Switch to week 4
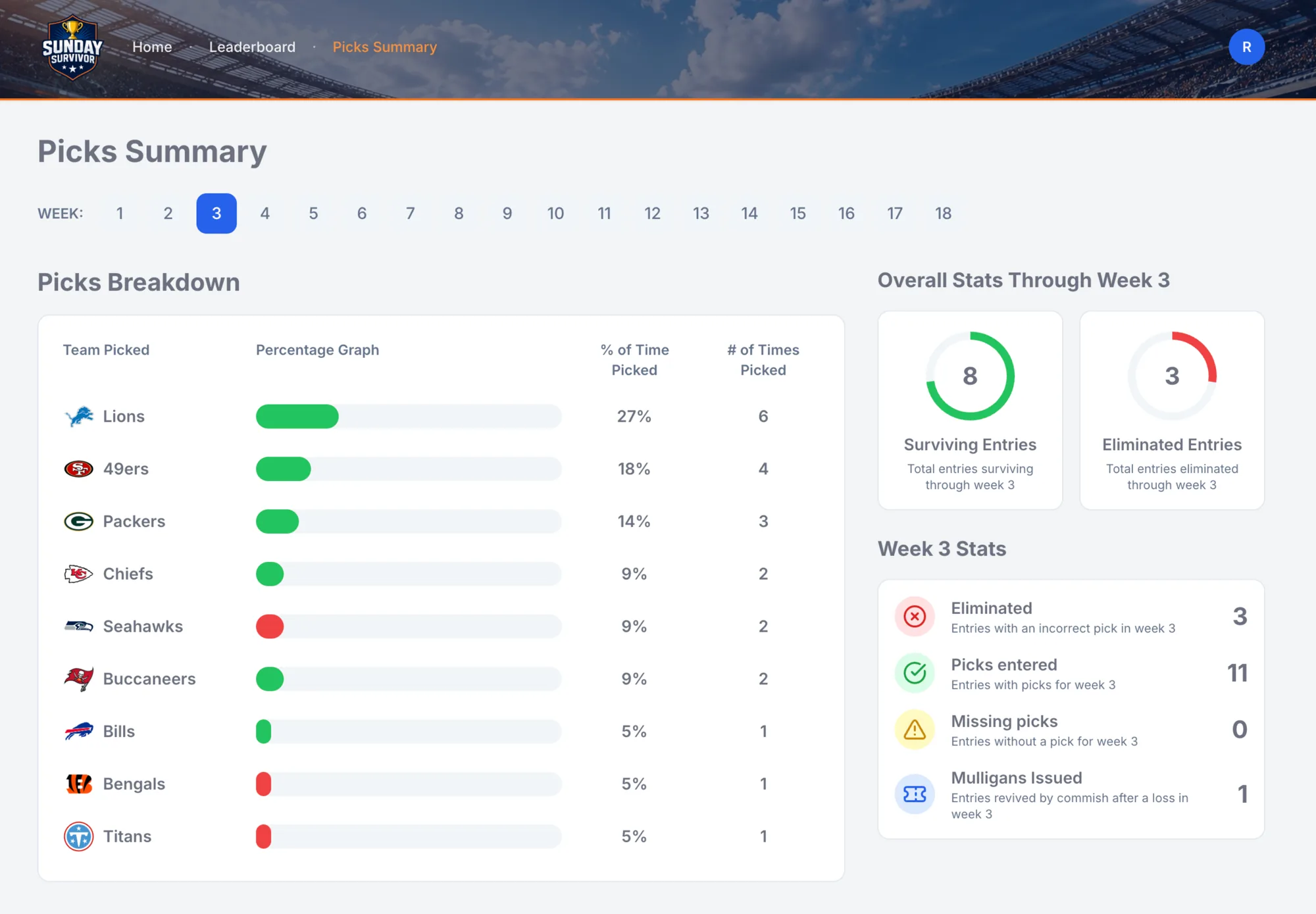Image resolution: width=1316 pixels, height=914 pixels. point(265,213)
